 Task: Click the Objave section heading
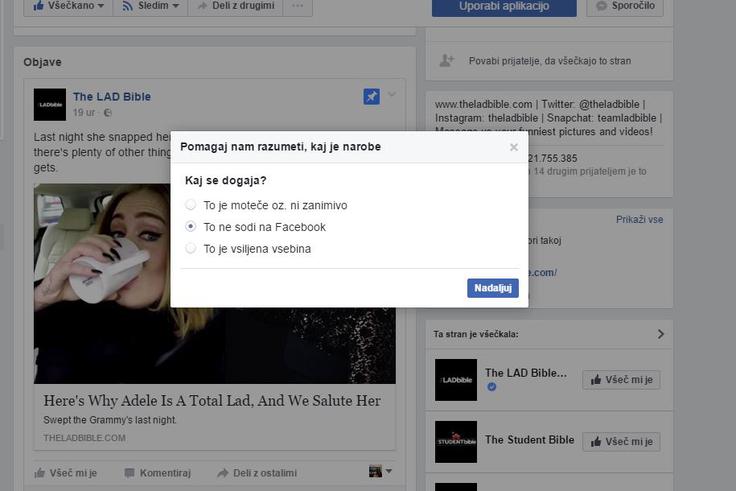click(x=42, y=62)
